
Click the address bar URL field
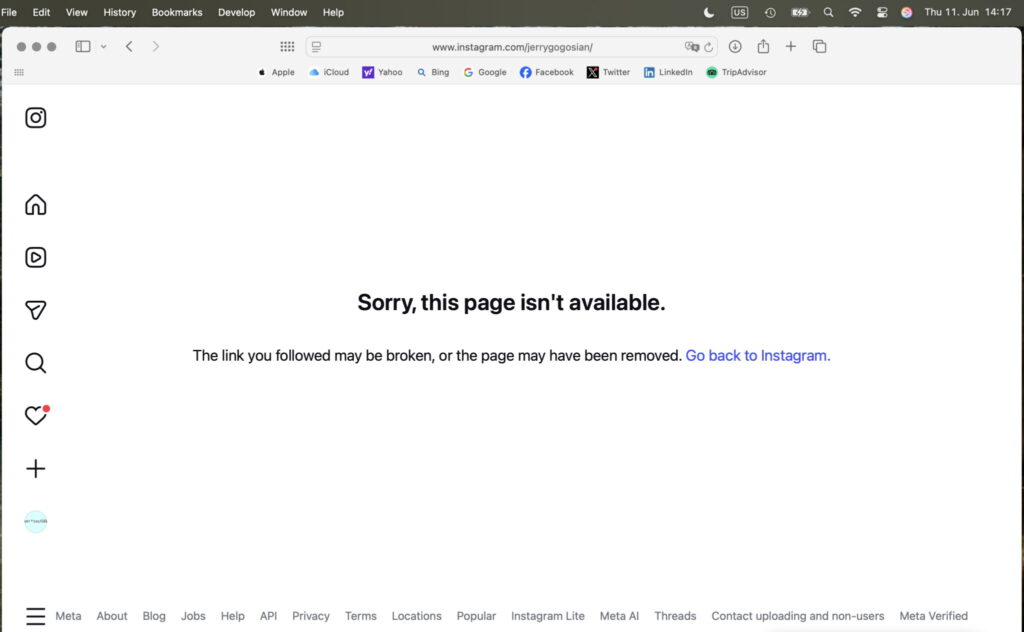[x=512, y=47]
